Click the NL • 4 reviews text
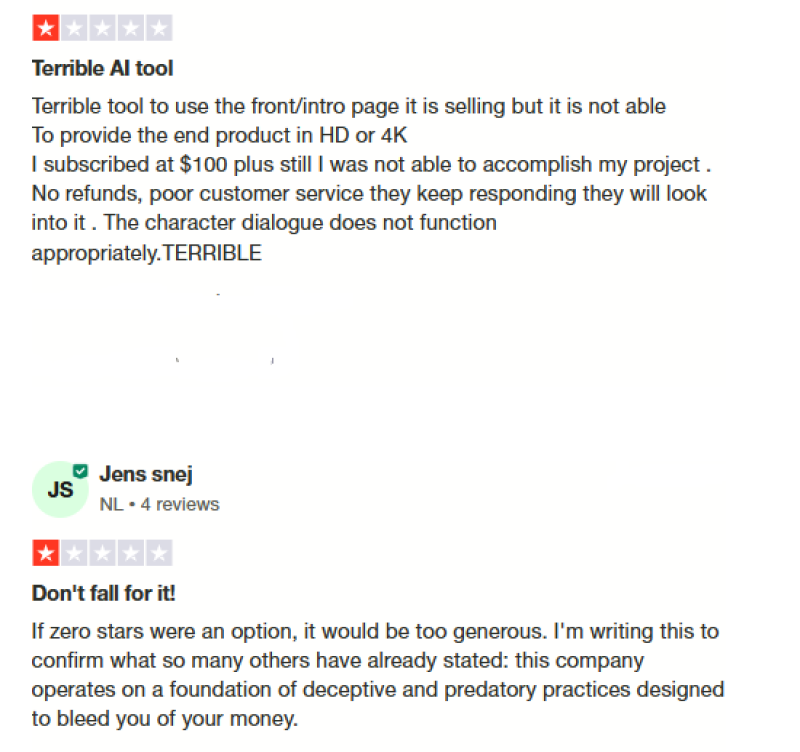 pos(159,504)
